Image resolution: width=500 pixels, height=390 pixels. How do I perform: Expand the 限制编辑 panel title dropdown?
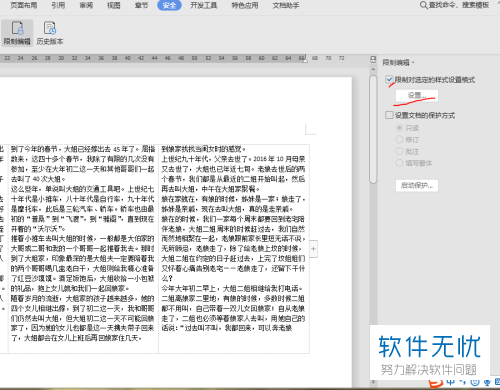point(413,62)
